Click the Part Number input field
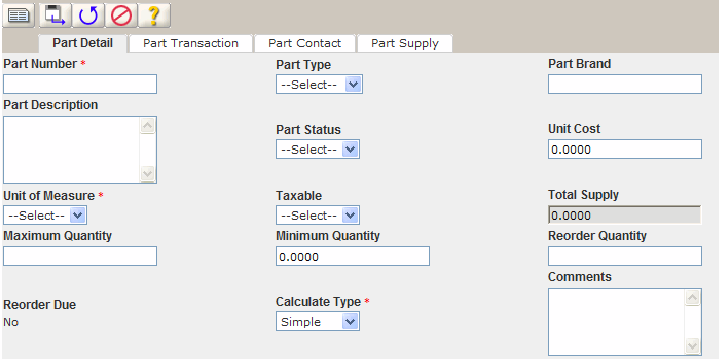This screenshot has height=360, width=719. [80, 84]
